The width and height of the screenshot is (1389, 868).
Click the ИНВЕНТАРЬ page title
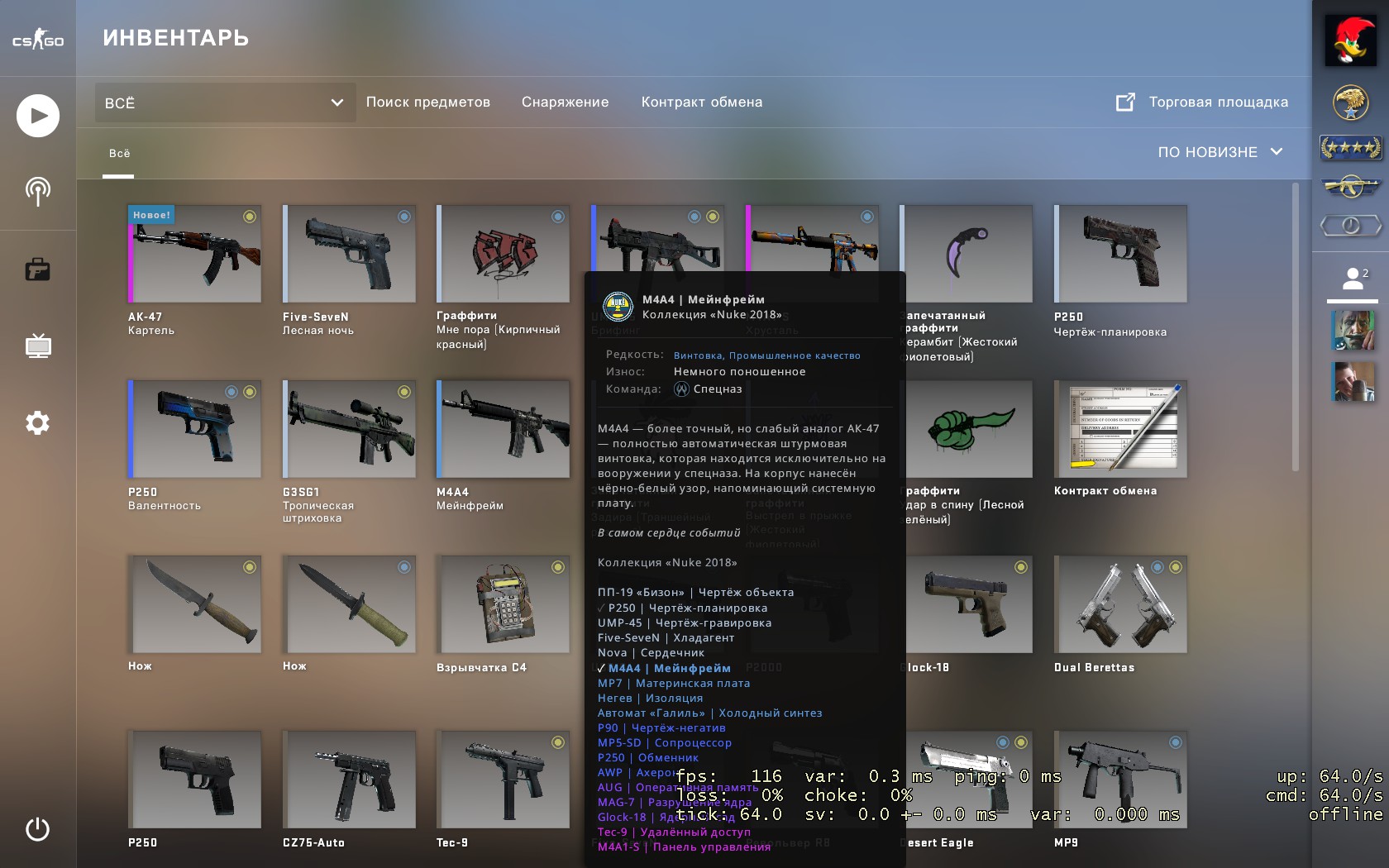click(x=176, y=38)
